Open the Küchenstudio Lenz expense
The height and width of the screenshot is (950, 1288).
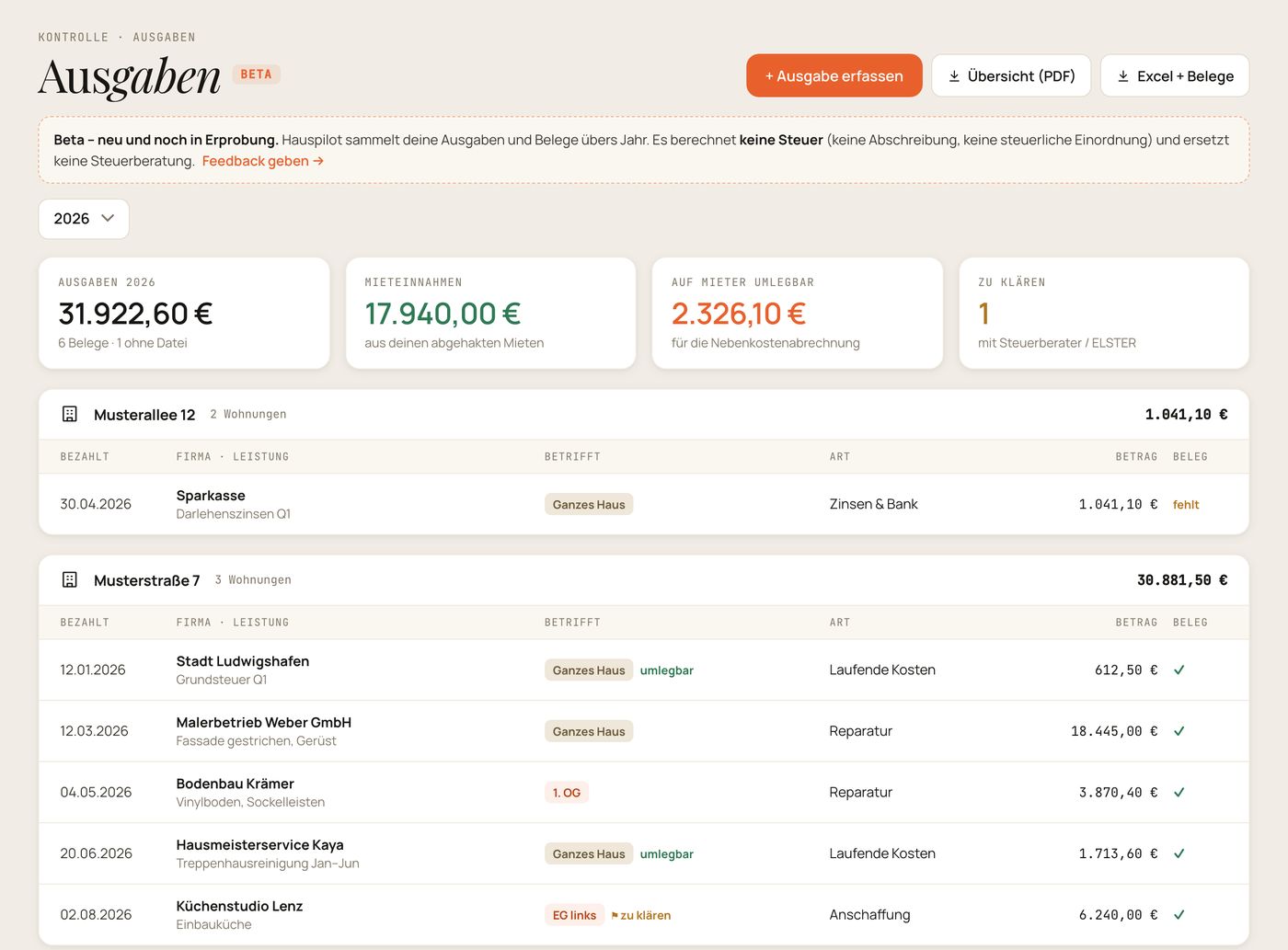pyautogui.click(x=644, y=914)
